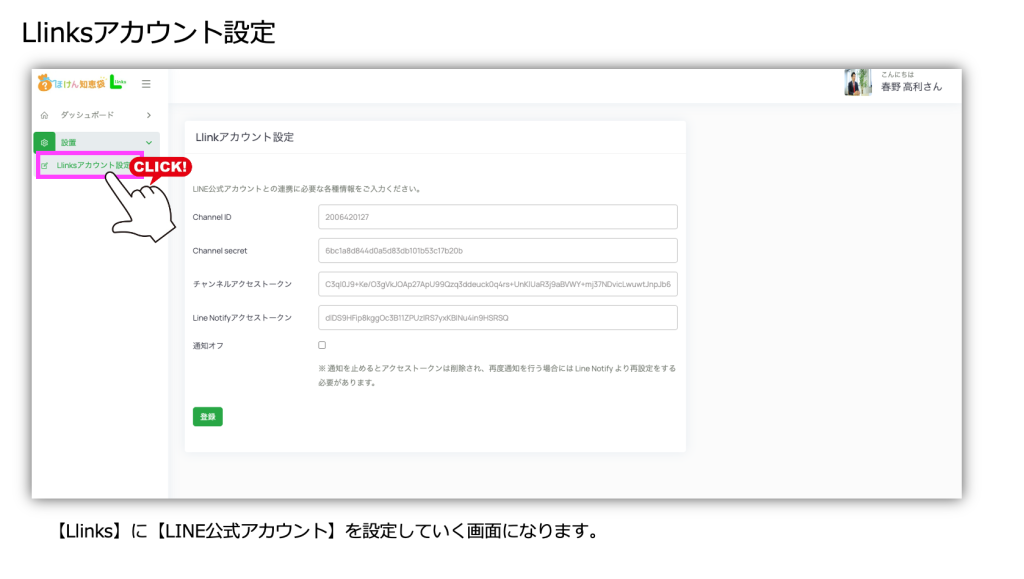This screenshot has width=1024, height=579.
Task: Click the Channel ID label
Action: pos(212,217)
